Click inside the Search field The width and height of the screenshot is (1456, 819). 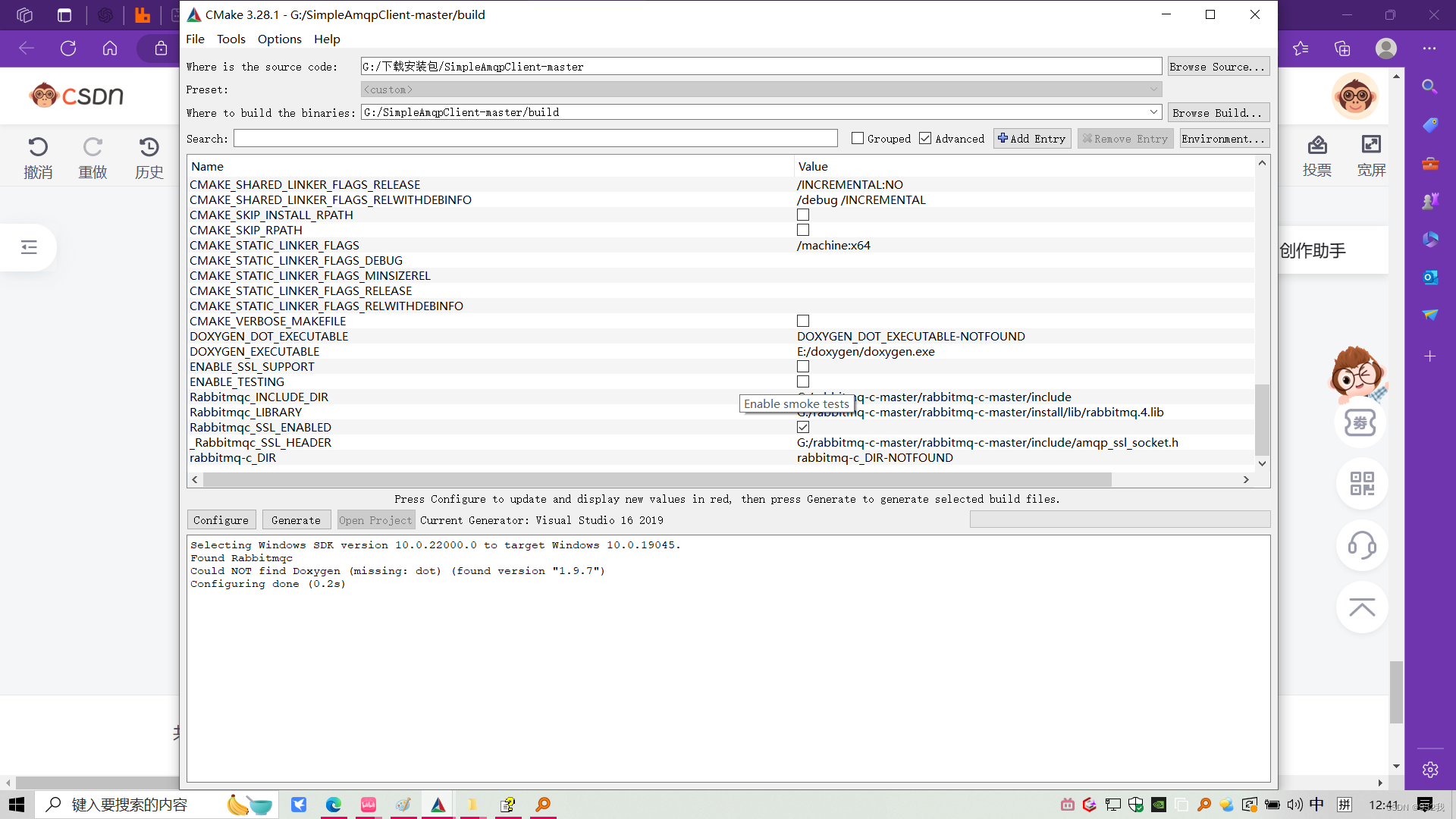[535, 138]
